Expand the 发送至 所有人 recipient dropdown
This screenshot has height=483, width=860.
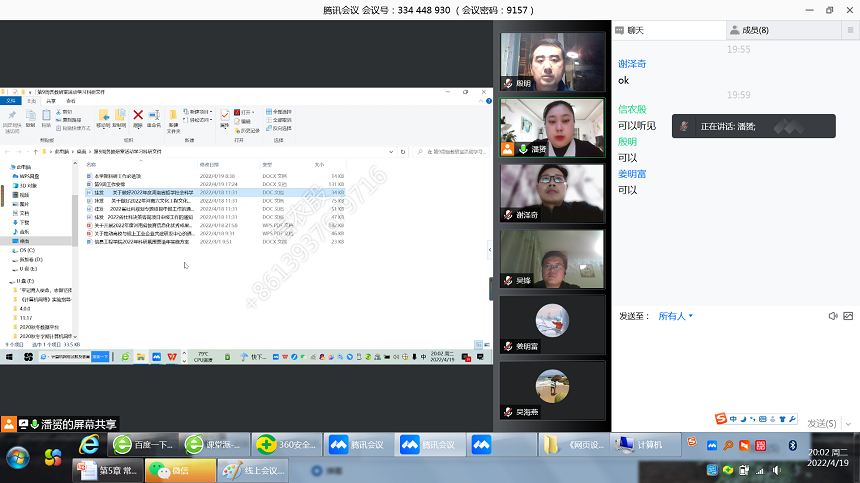point(675,316)
